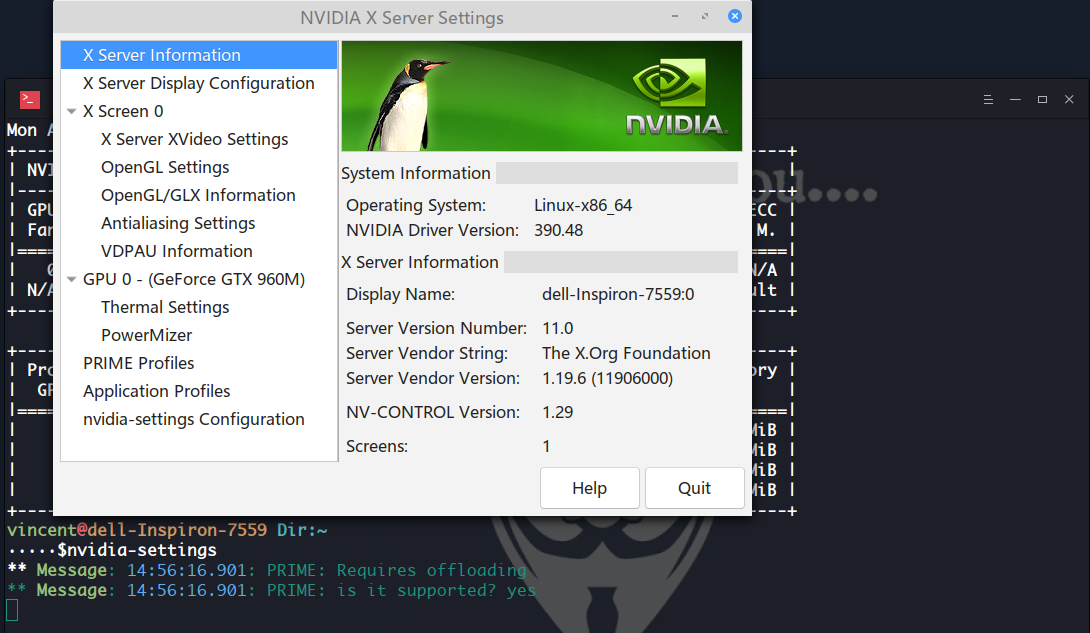Screen dimensions: 1090x633
Task: Open OpenGL/GLX Information page
Action: [198, 195]
